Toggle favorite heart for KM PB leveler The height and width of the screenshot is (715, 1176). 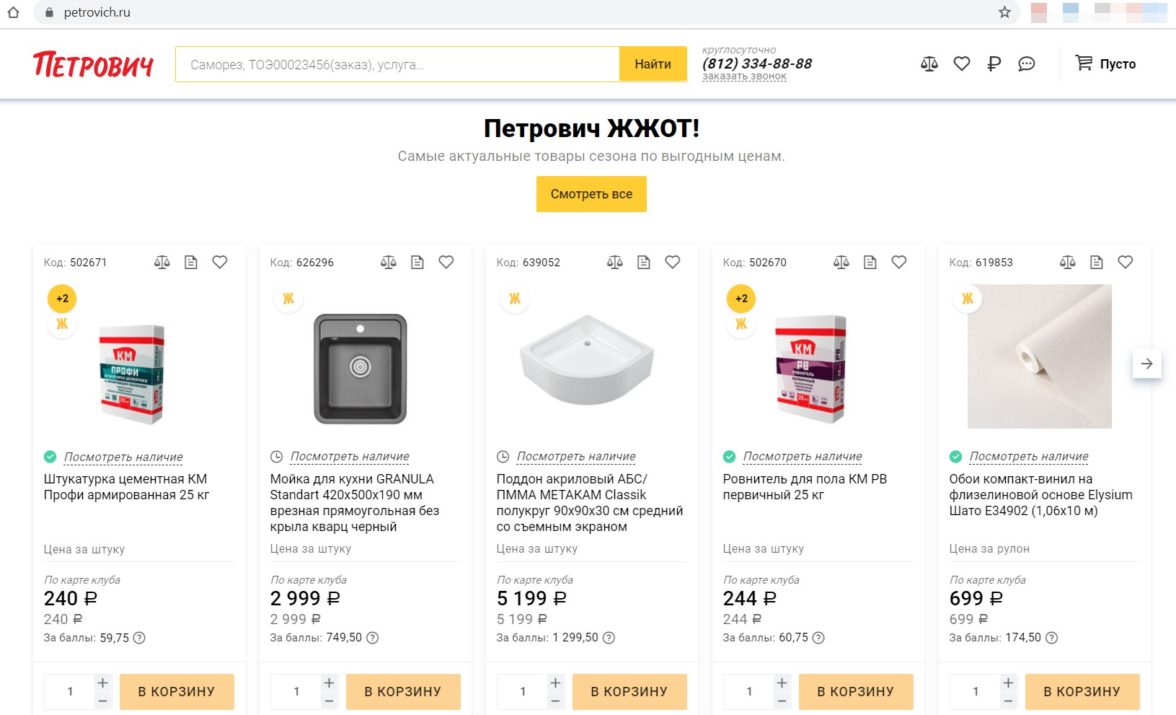(x=899, y=262)
